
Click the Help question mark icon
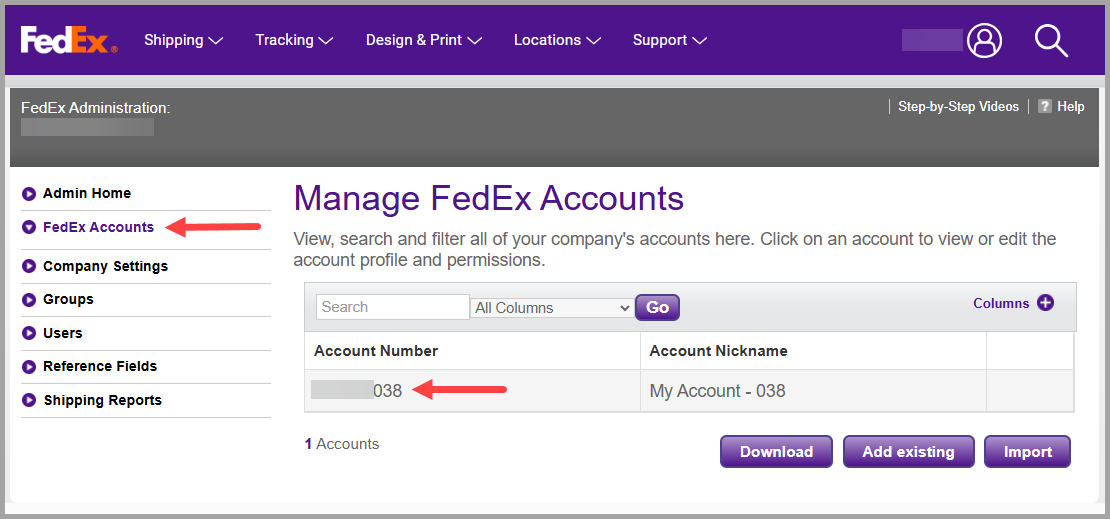pyautogui.click(x=1044, y=107)
